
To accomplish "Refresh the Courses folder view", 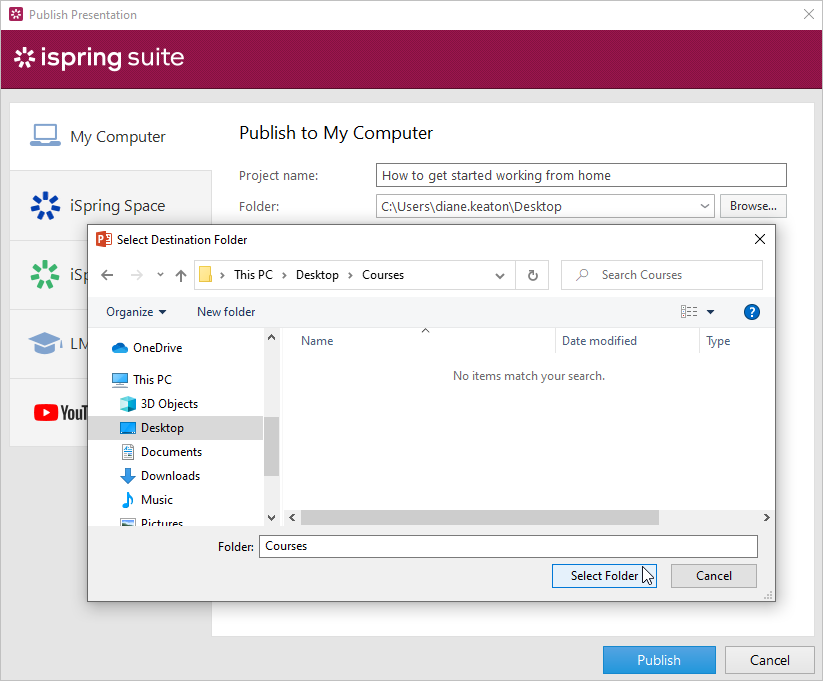I will 532,275.
